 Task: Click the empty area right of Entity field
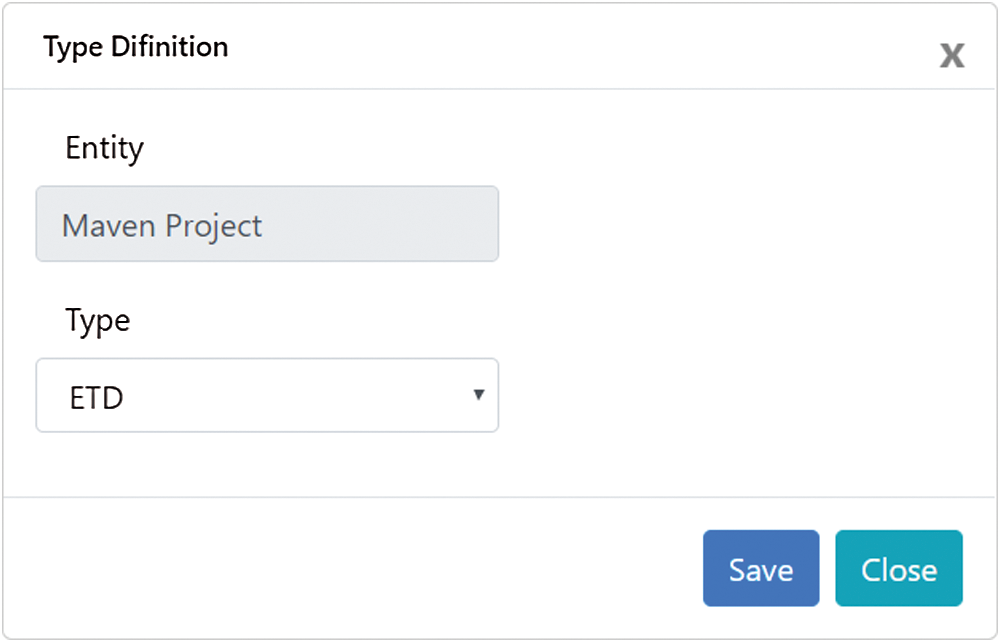coord(730,224)
